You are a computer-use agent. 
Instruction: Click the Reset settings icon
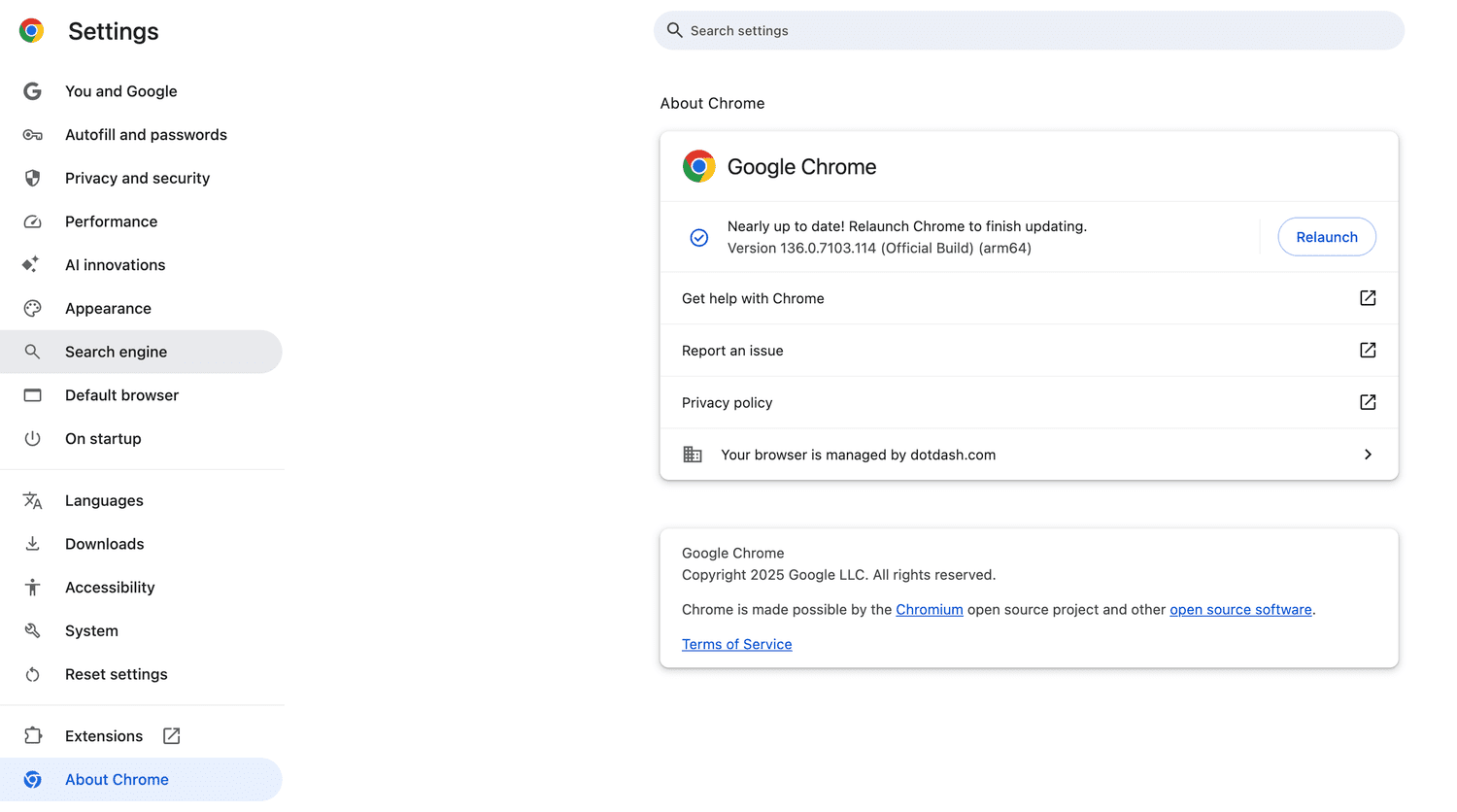click(x=32, y=675)
